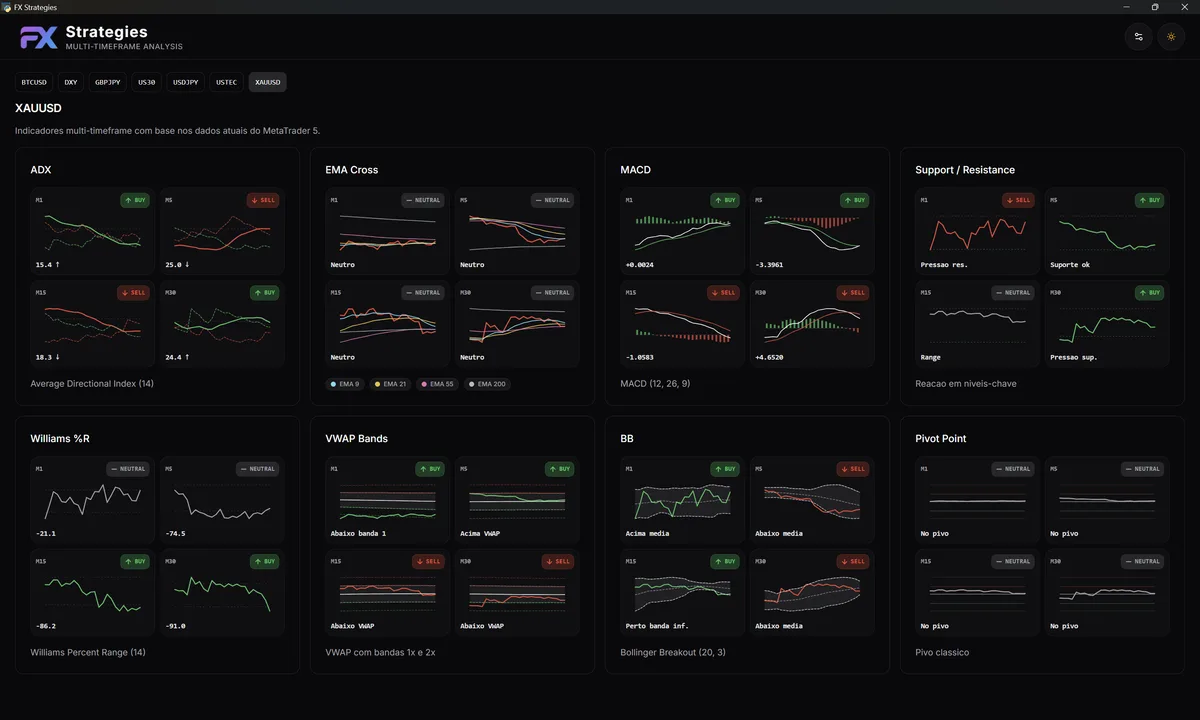This screenshot has height=720, width=1200.
Task: Click the Support/Resistance M5 chart
Action: [x=1107, y=232]
